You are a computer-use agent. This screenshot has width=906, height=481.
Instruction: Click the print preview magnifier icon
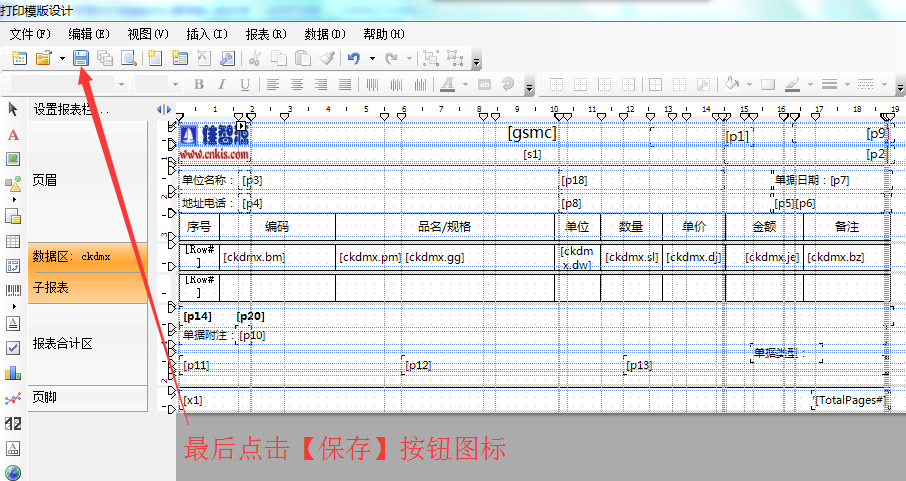tap(128, 58)
